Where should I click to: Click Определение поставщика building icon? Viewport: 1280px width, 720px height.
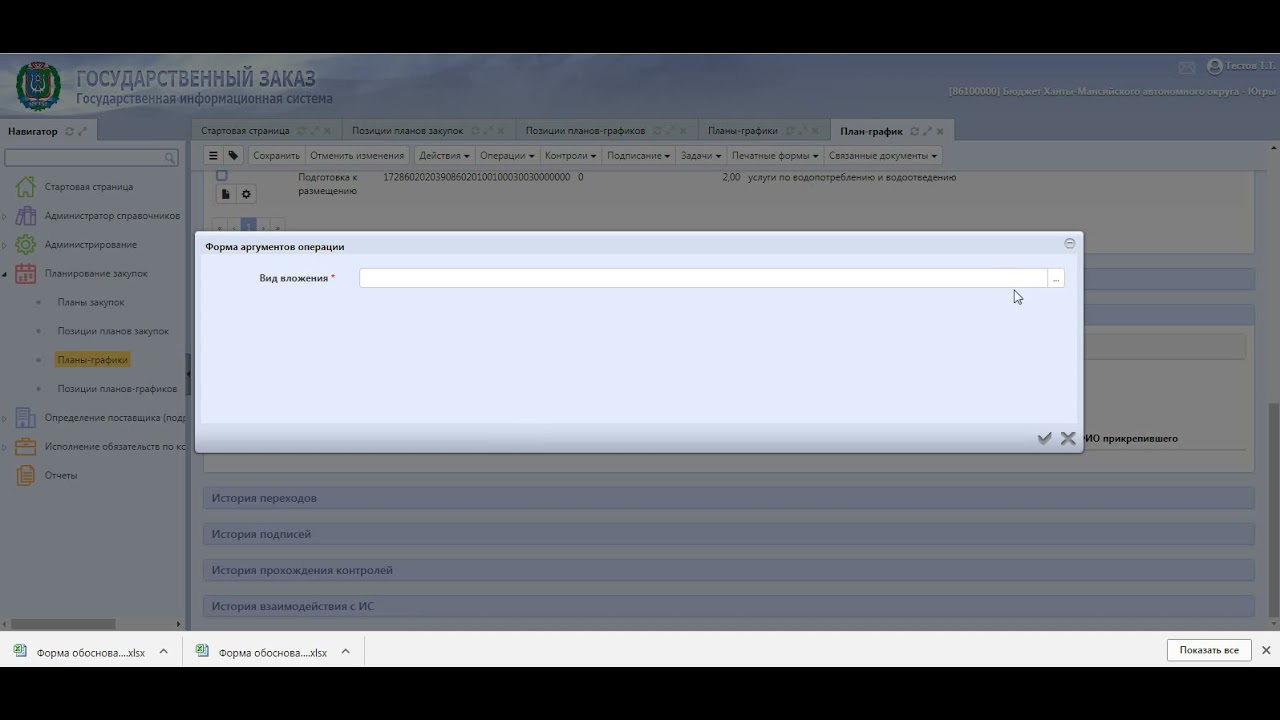(x=25, y=418)
